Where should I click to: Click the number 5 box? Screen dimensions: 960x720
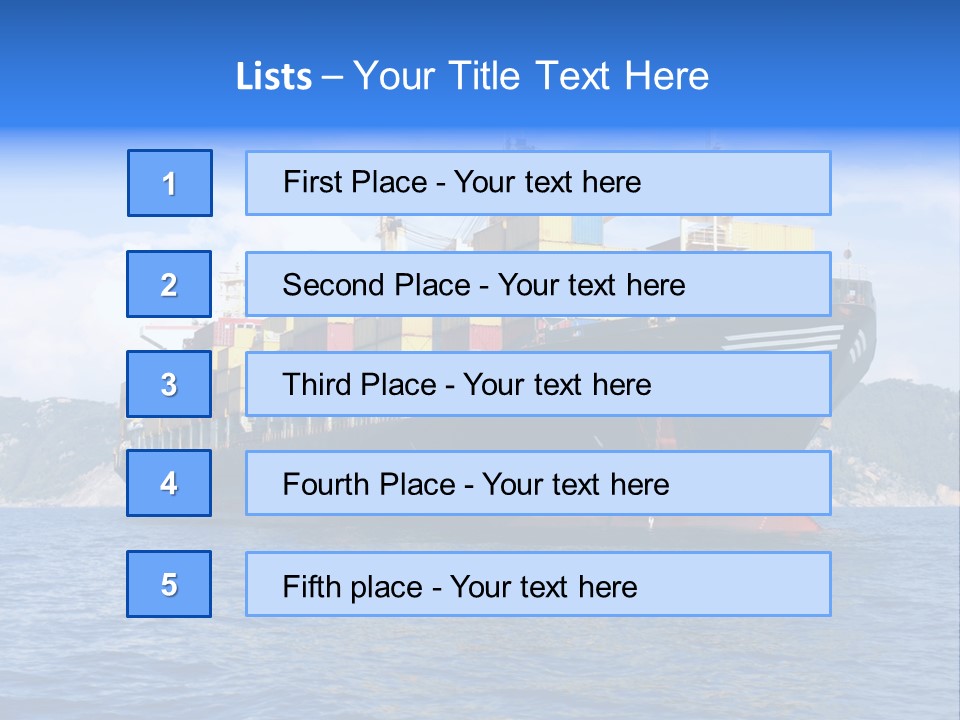pyautogui.click(x=169, y=584)
